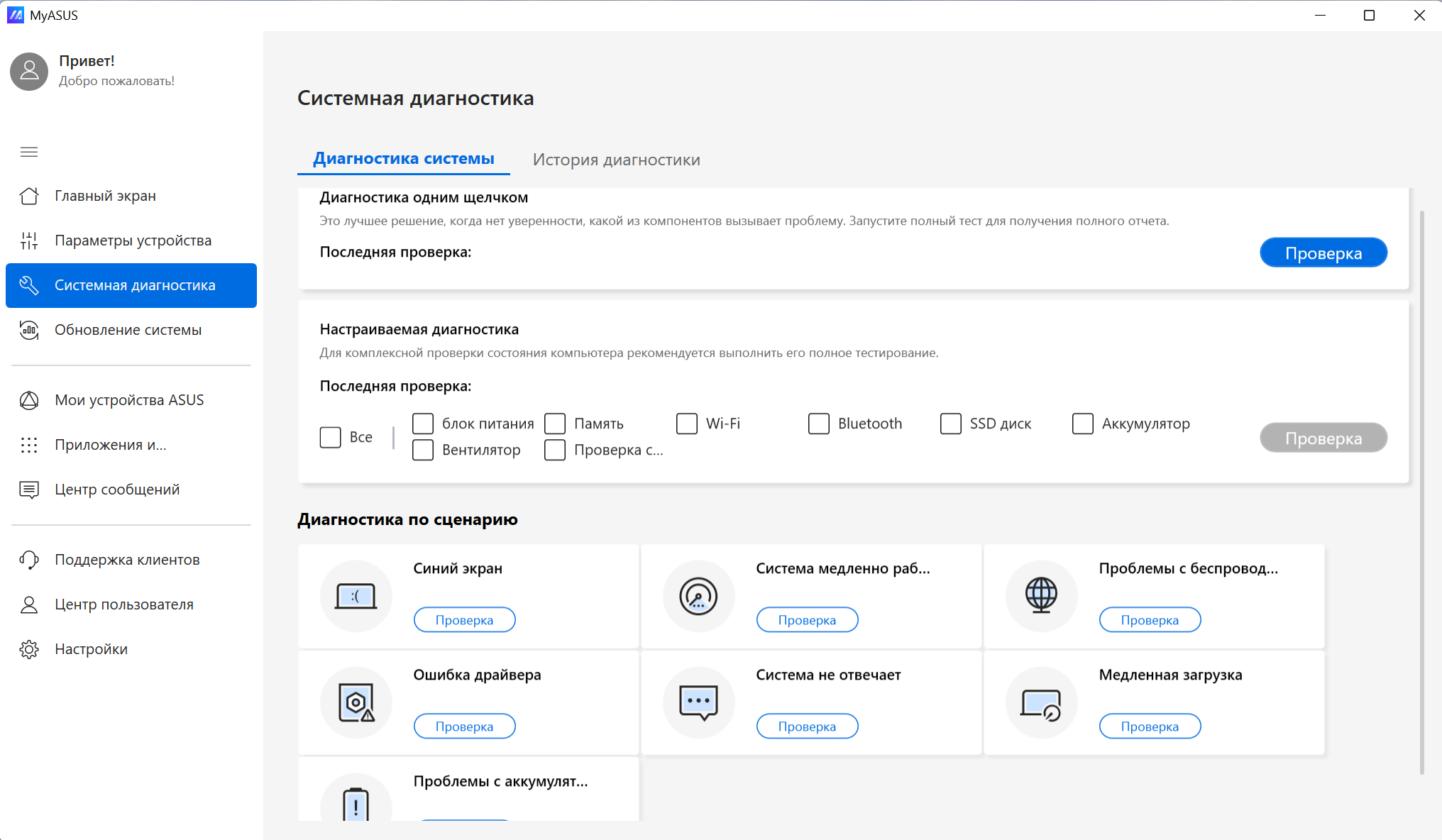Click the Центр сообщений message icon
This screenshot has height=840, width=1442.
tap(29, 490)
